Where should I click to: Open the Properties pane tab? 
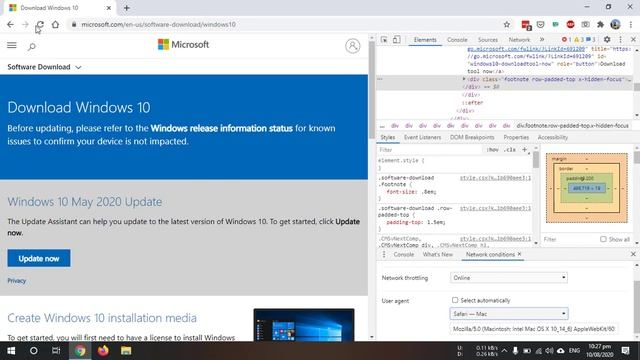click(516, 138)
